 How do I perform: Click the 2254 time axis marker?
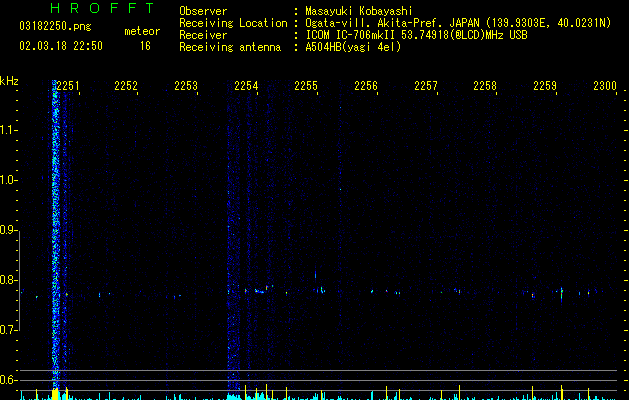pyautogui.click(x=246, y=86)
